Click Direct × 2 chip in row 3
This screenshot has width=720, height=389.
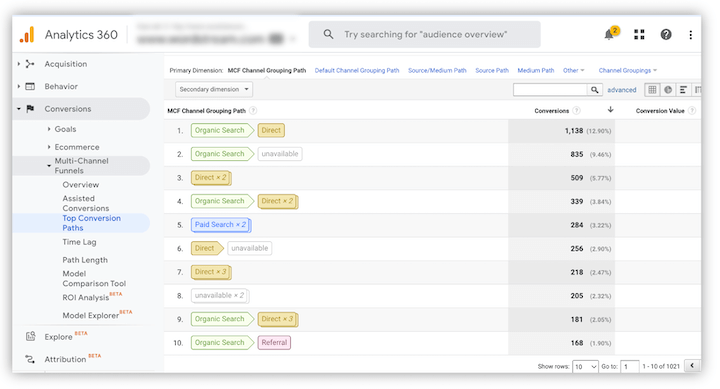tap(211, 178)
